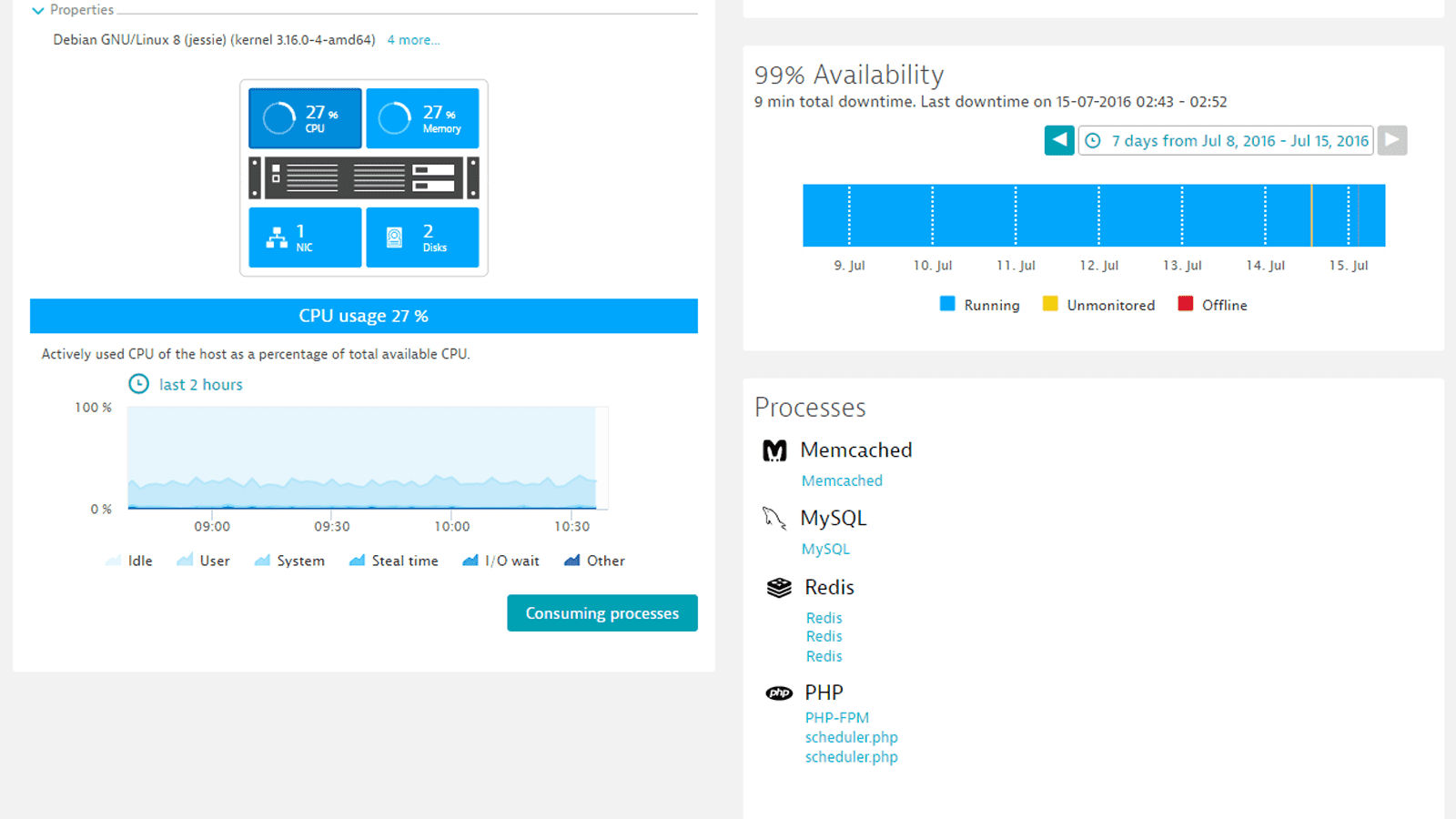This screenshot has width=1456, height=819.
Task: Go to previous availability period arrow
Action: click(1059, 140)
